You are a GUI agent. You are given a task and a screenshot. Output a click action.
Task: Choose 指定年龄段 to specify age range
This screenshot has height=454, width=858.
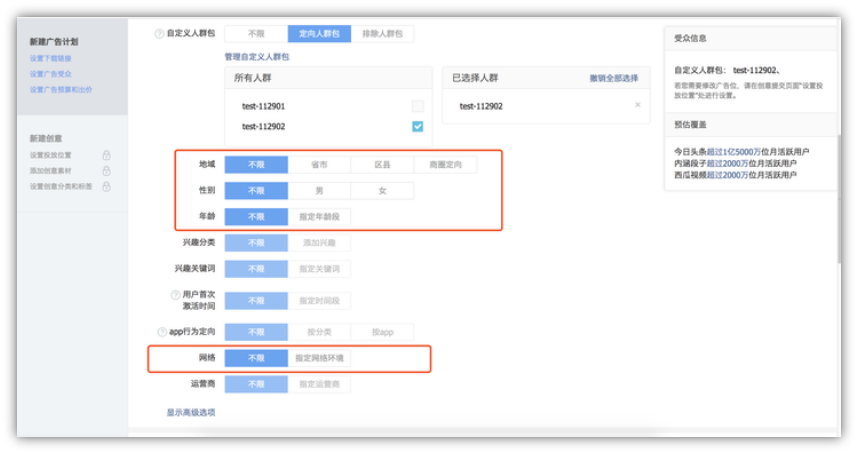pos(319,216)
